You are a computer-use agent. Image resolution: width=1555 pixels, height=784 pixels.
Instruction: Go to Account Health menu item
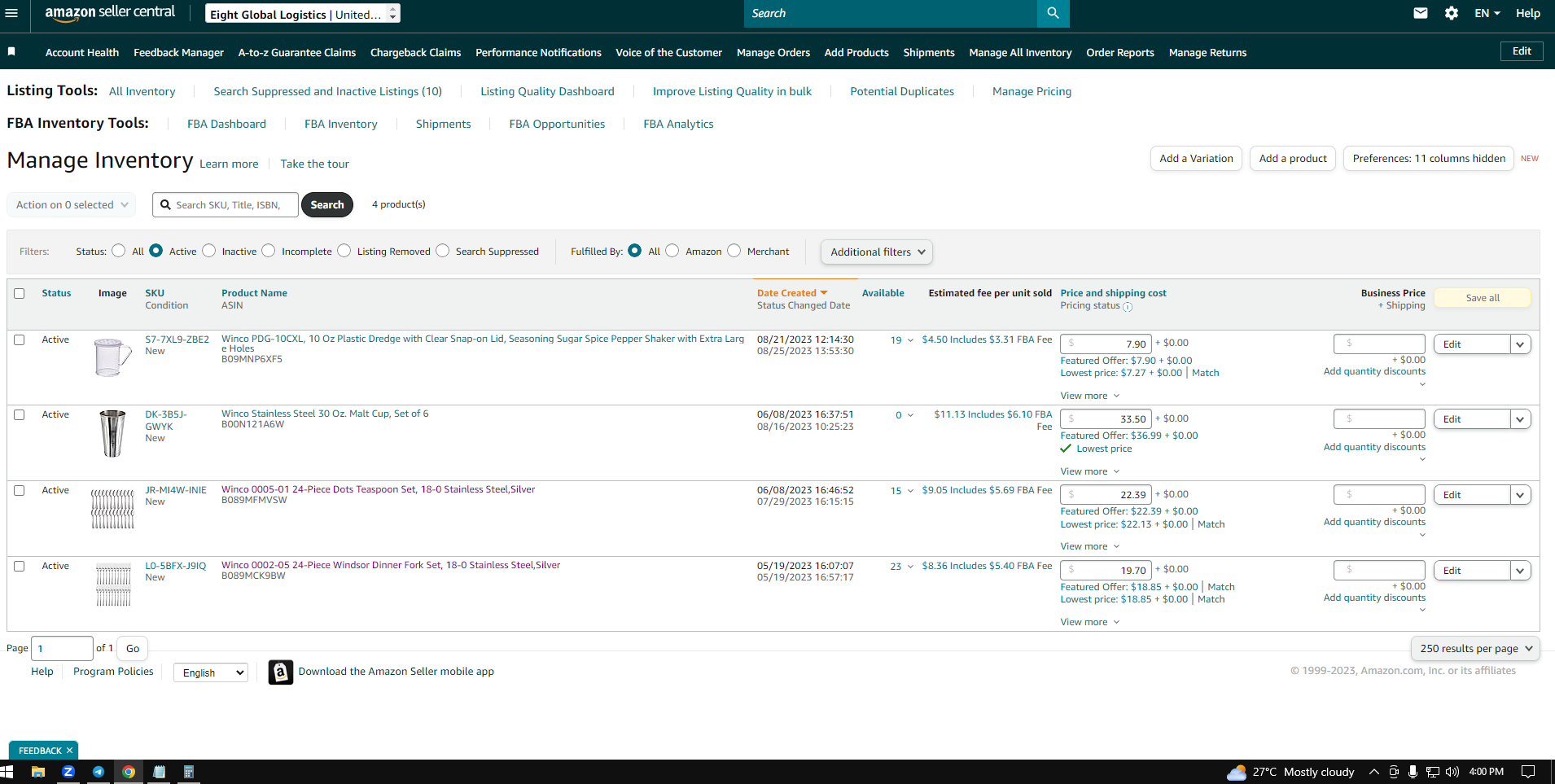82,52
